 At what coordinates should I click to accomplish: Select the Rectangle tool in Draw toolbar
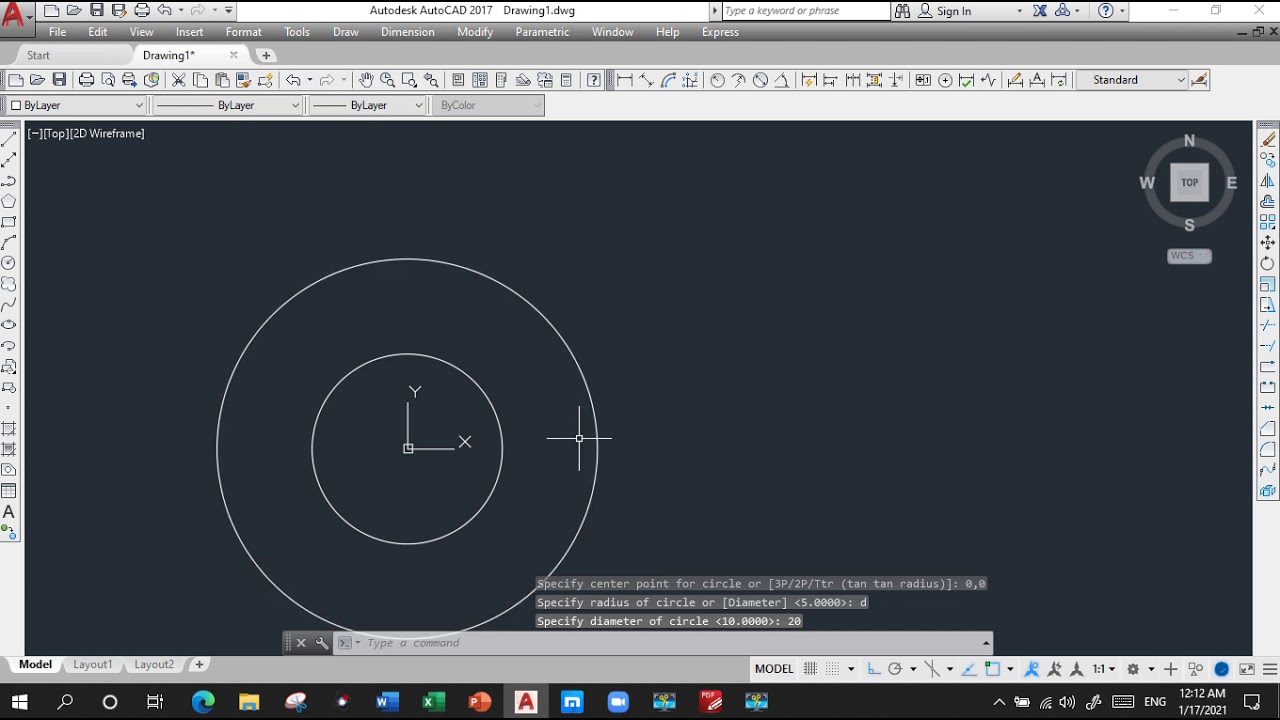pyautogui.click(x=9, y=222)
